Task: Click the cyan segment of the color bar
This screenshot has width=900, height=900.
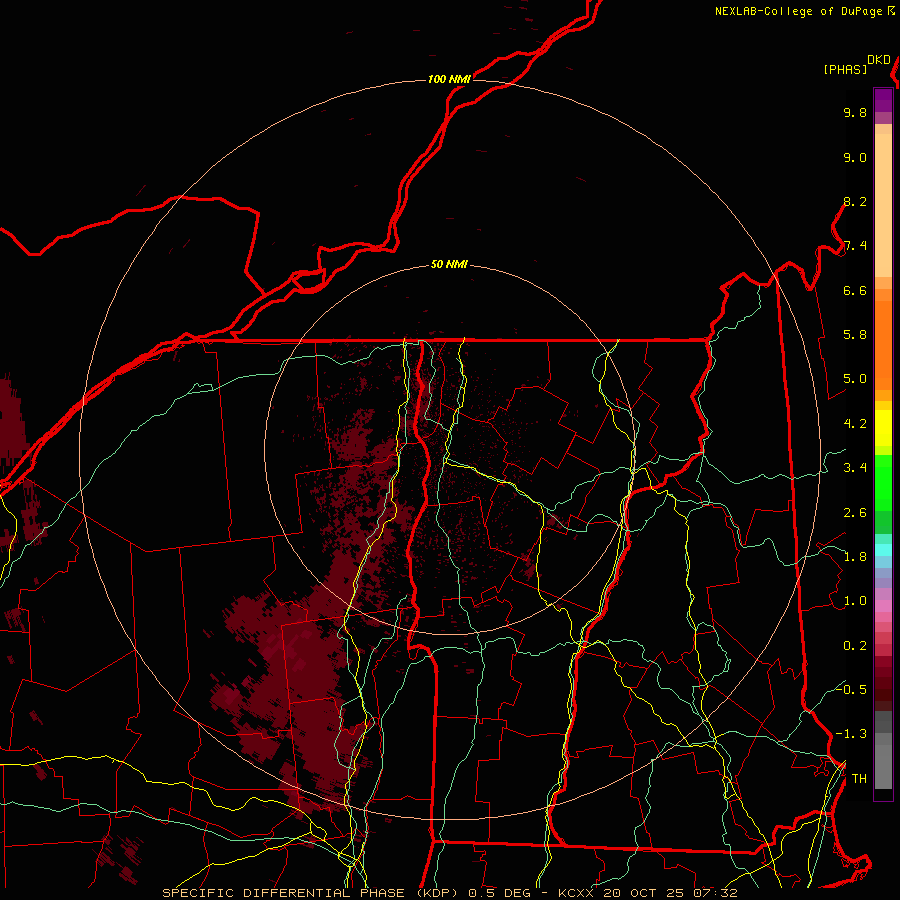Action: click(x=883, y=550)
